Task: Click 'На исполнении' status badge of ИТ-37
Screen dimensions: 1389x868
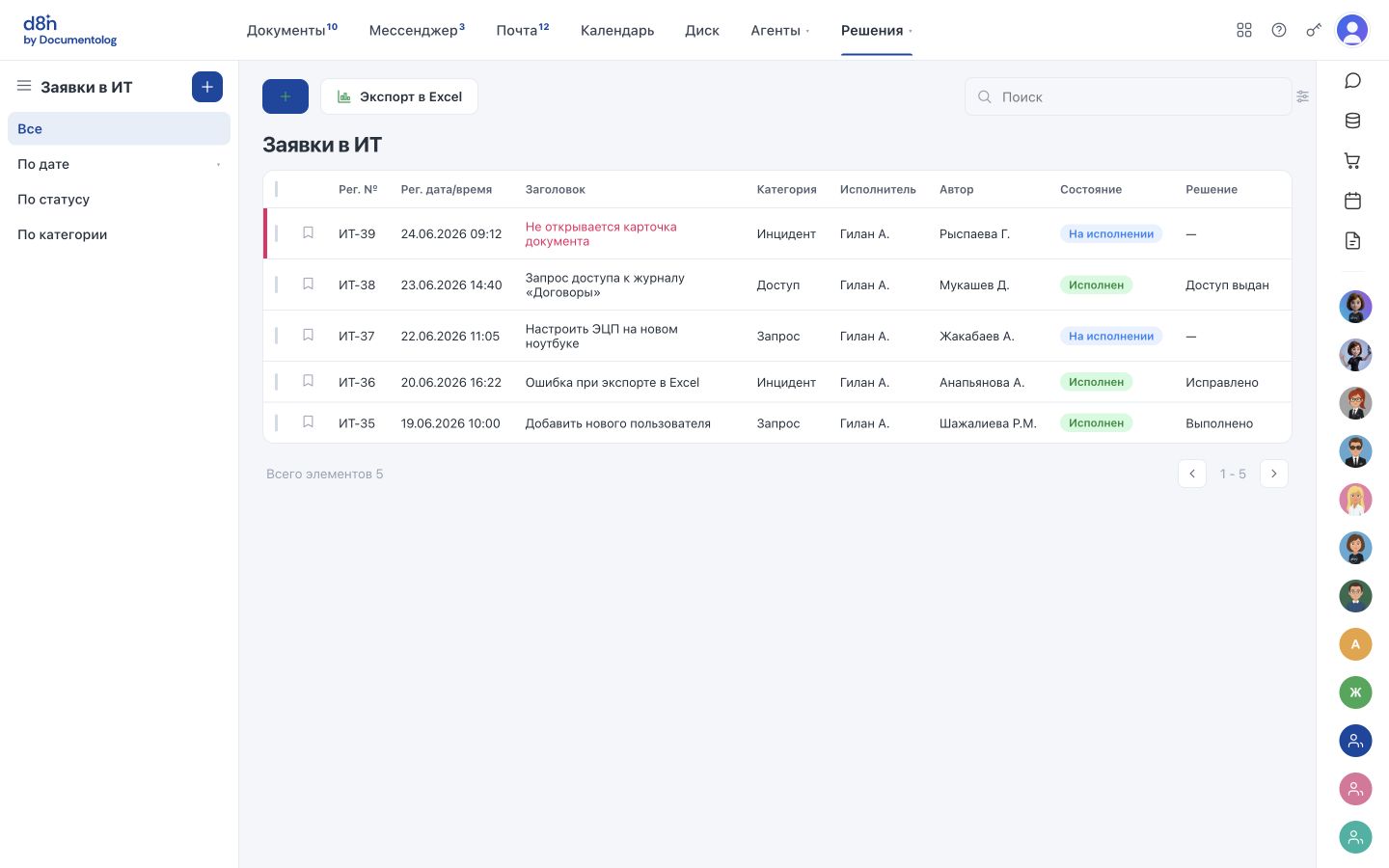Action: 1111,336
